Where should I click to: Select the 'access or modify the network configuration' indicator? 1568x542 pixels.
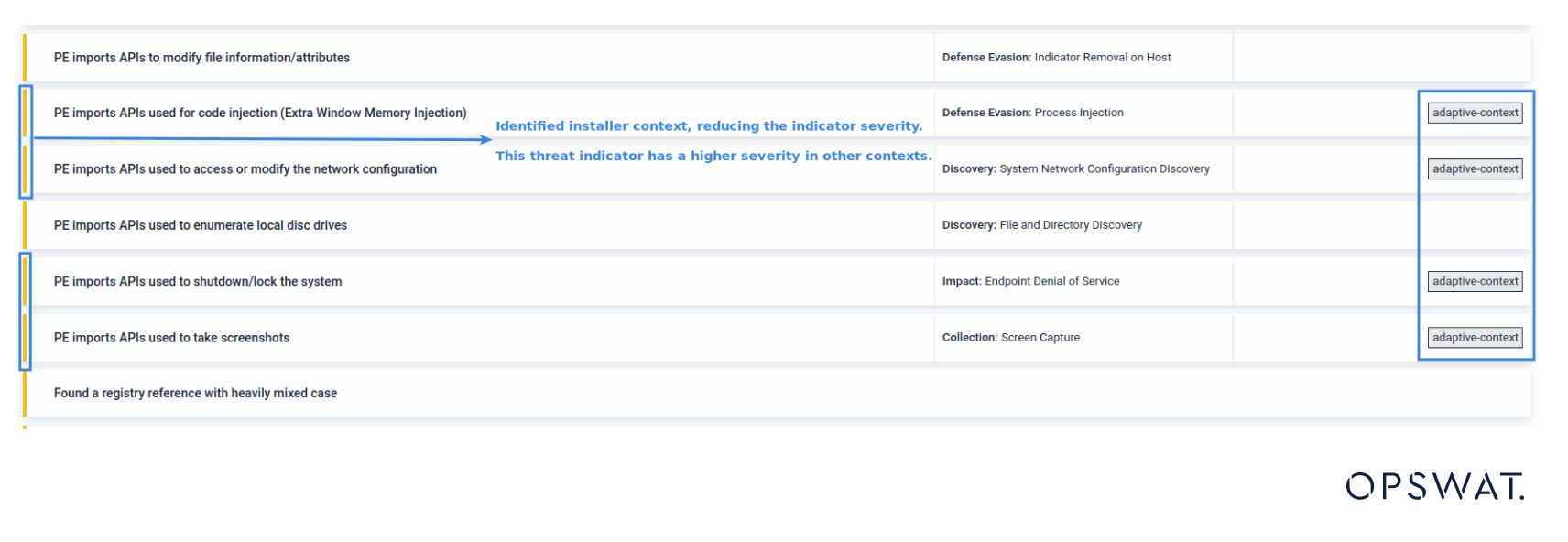pos(245,168)
